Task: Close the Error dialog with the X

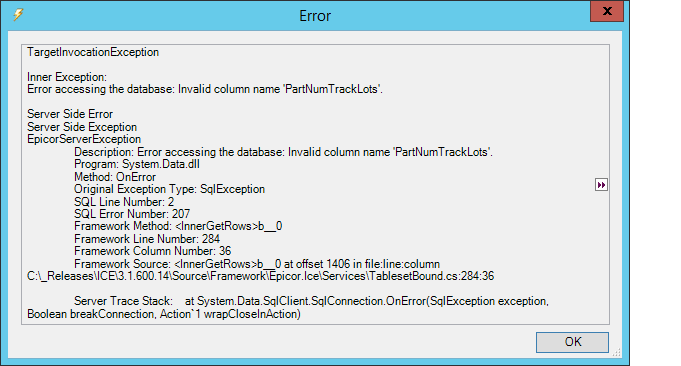Action: (x=607, y=11)
